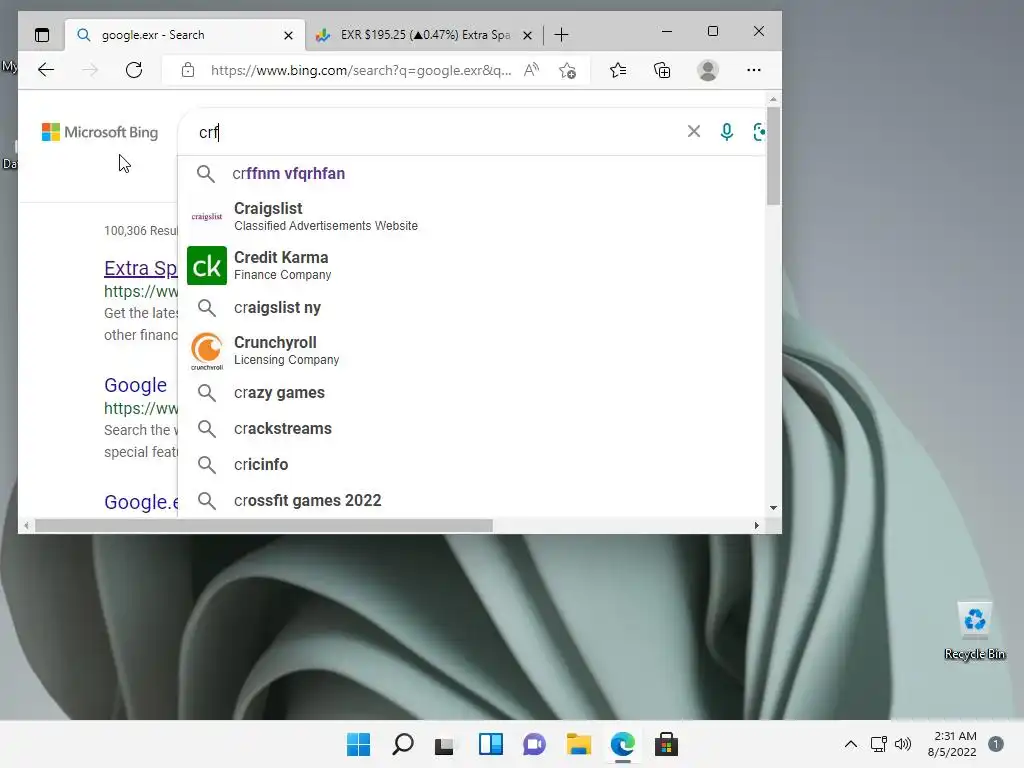Open the browser profile avatar
Viewport: 1024px width, 768px height.
[x=708, y=70]
